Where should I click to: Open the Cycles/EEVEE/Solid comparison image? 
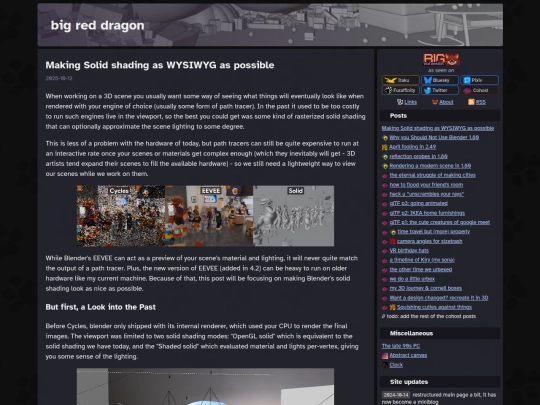point(205,216)
